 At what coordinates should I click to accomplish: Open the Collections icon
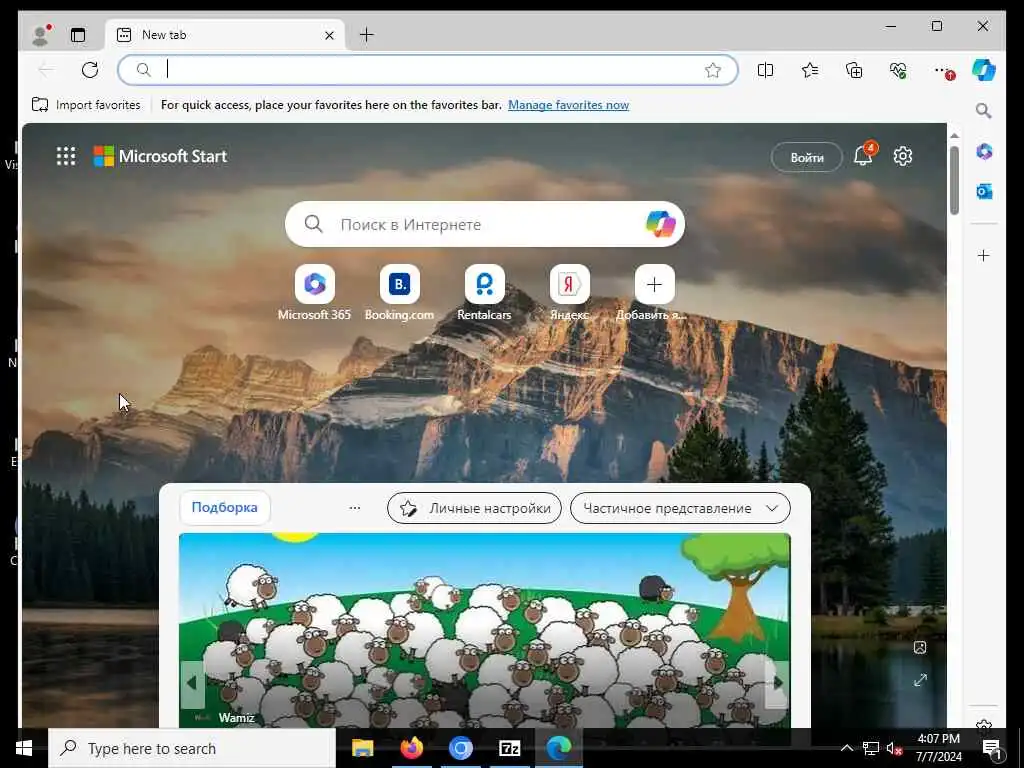[x=854, y=70]
